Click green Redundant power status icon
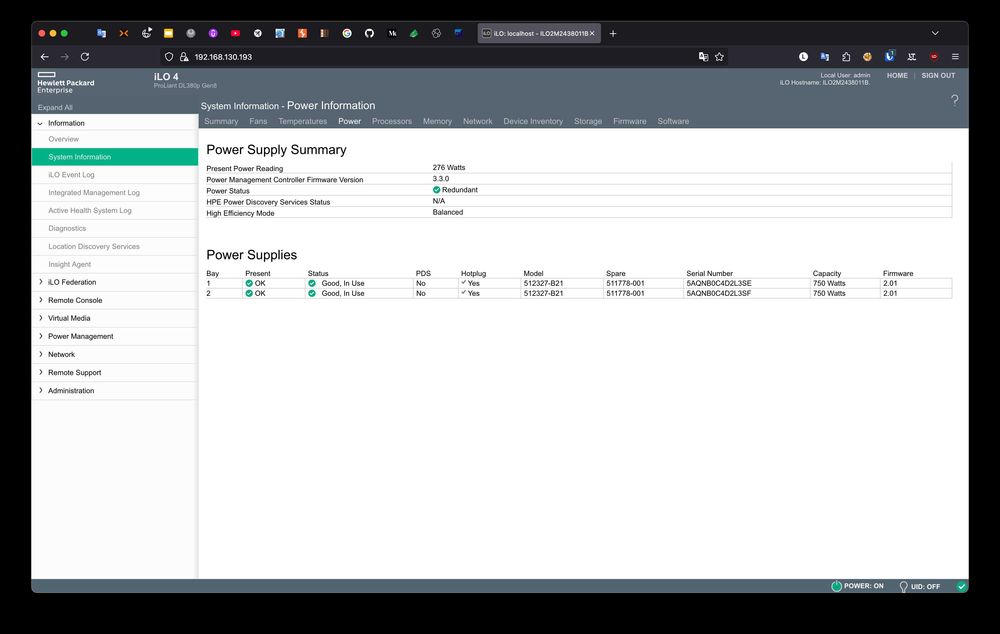This screenshot has width=1000, height=634. tap(436, 190)
